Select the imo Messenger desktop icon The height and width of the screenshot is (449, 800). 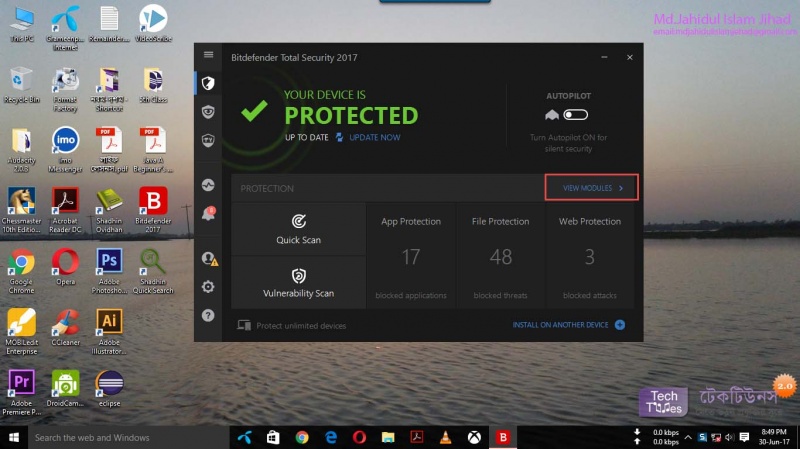pos(65,149)
